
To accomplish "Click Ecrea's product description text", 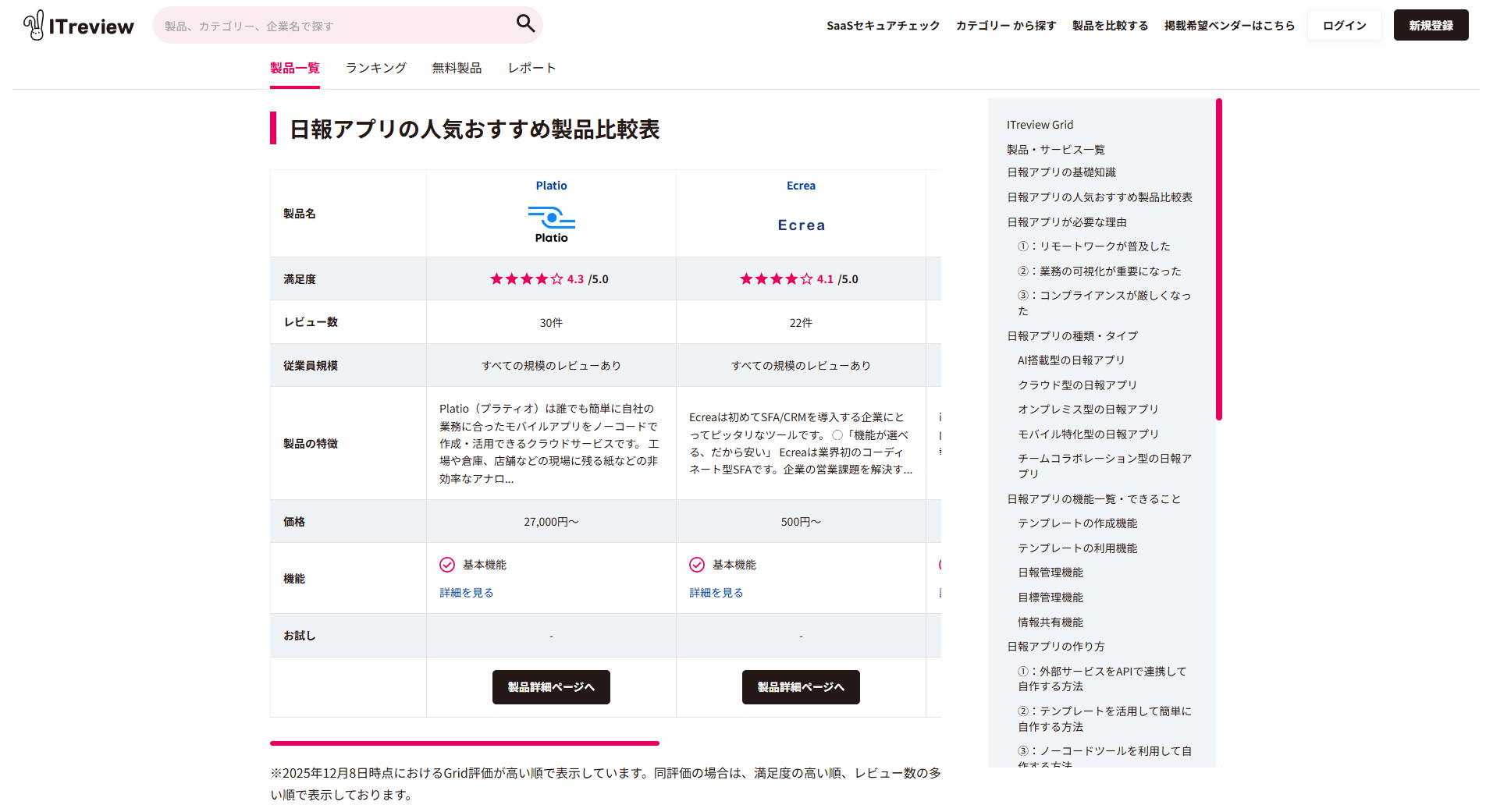I will (801, 444).
